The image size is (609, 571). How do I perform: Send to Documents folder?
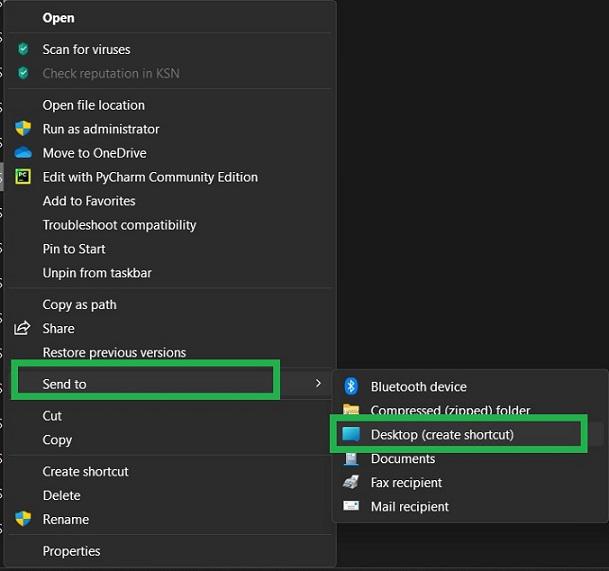point(402,459)
